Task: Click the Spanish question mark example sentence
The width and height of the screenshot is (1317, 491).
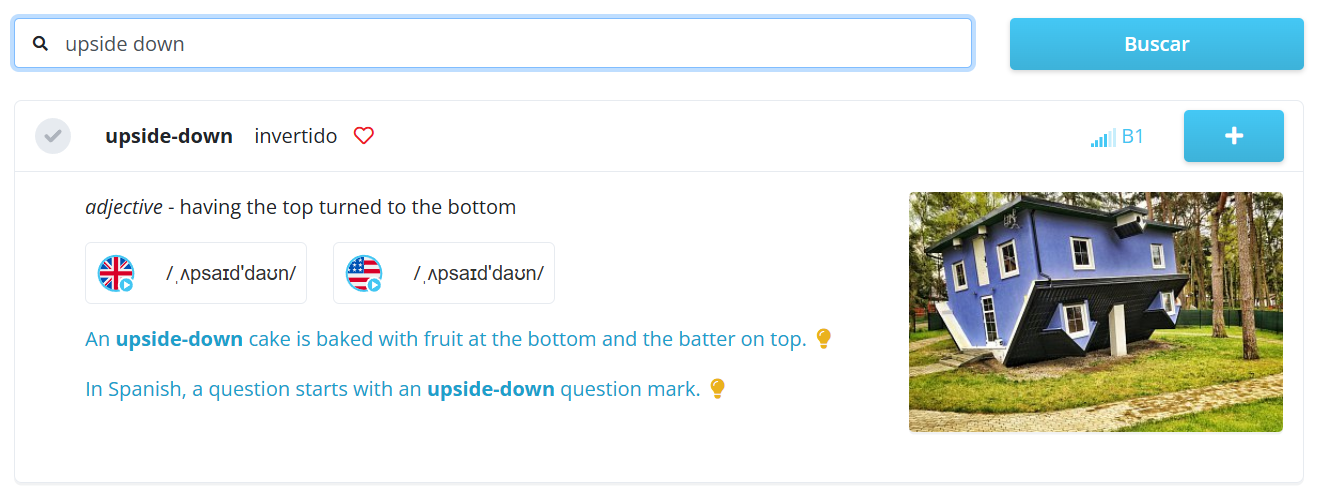Action: pos(392,389)
